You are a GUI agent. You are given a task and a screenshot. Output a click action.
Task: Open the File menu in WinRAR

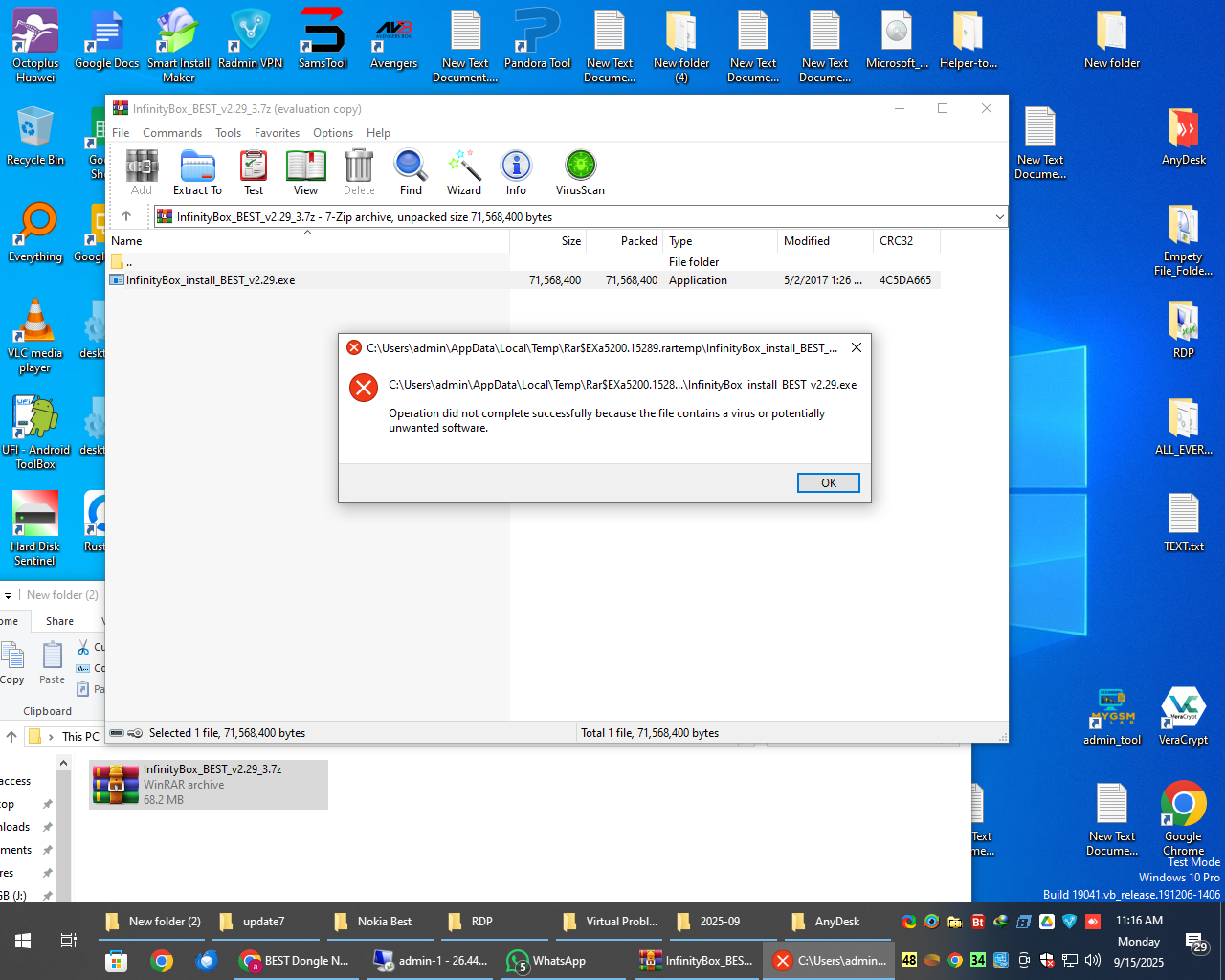pos(121,133)
